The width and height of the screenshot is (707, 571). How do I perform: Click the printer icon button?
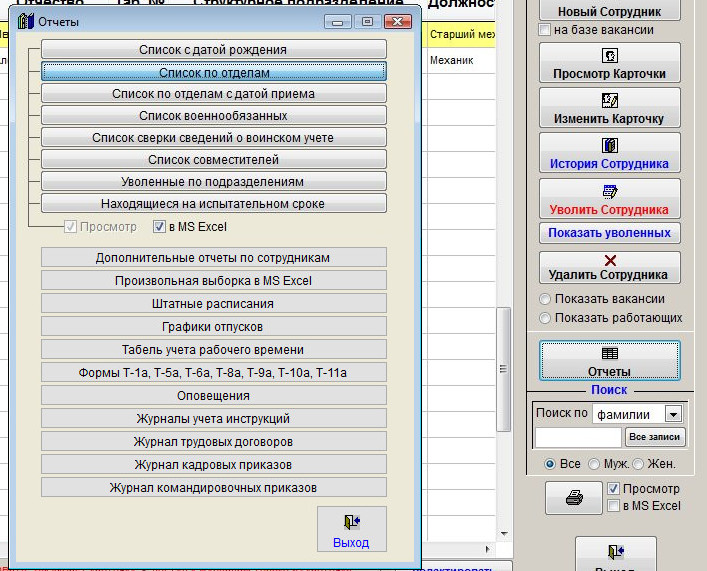(x=574, y=498)
